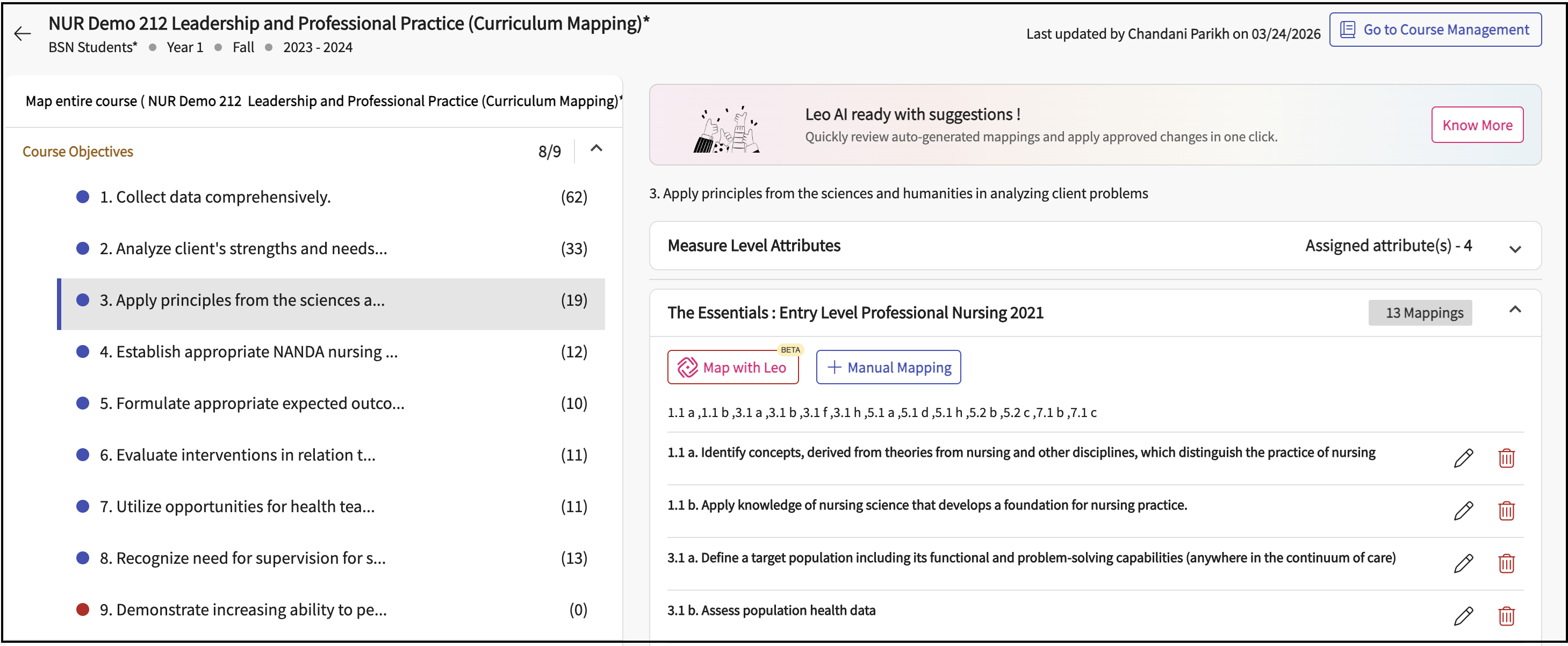Edit the 3.1 a mapping with pencil icon
The width and height of the screenshot is (1568, 646).
1463,563
